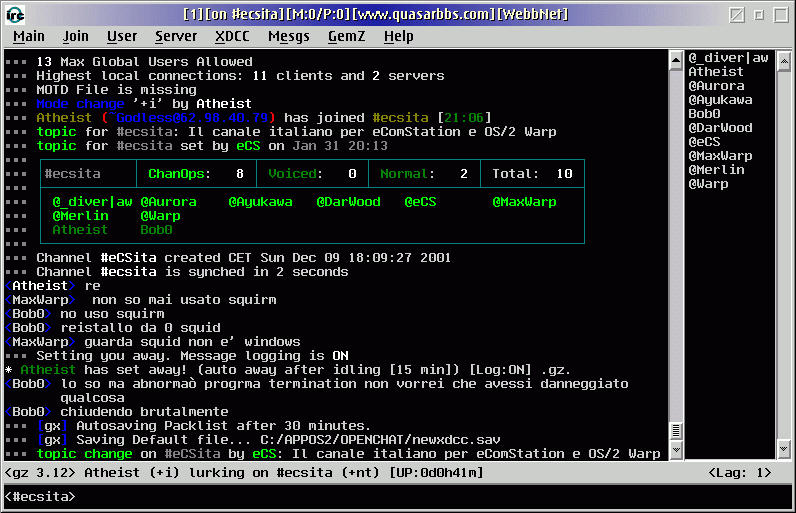The height and width of the screenshot is (513, 796).
Task: Click the title bar diagonal-slash window button
Action: tap(735, 14)
